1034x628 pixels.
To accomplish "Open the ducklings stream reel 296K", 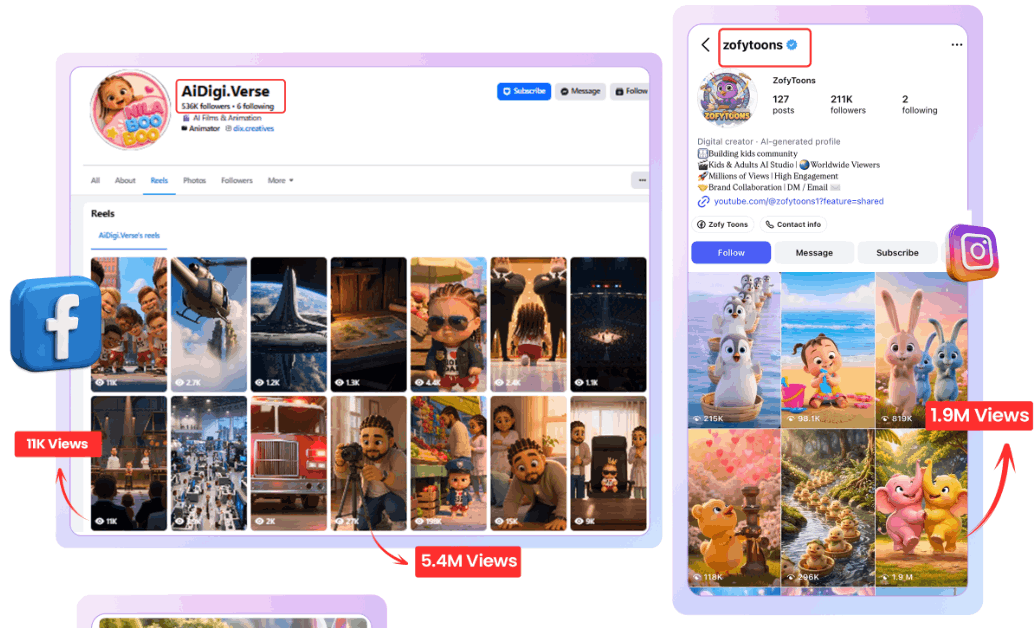I will click(x=828, y=507).
